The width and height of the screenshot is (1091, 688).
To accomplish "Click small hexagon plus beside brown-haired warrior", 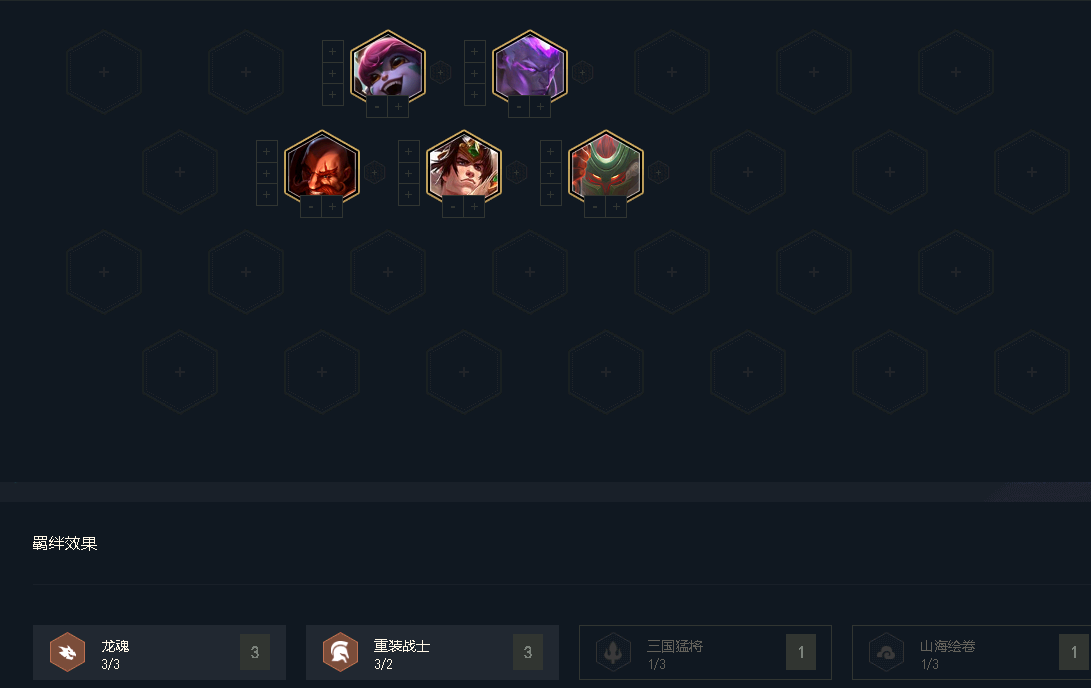I will (516, 173).
